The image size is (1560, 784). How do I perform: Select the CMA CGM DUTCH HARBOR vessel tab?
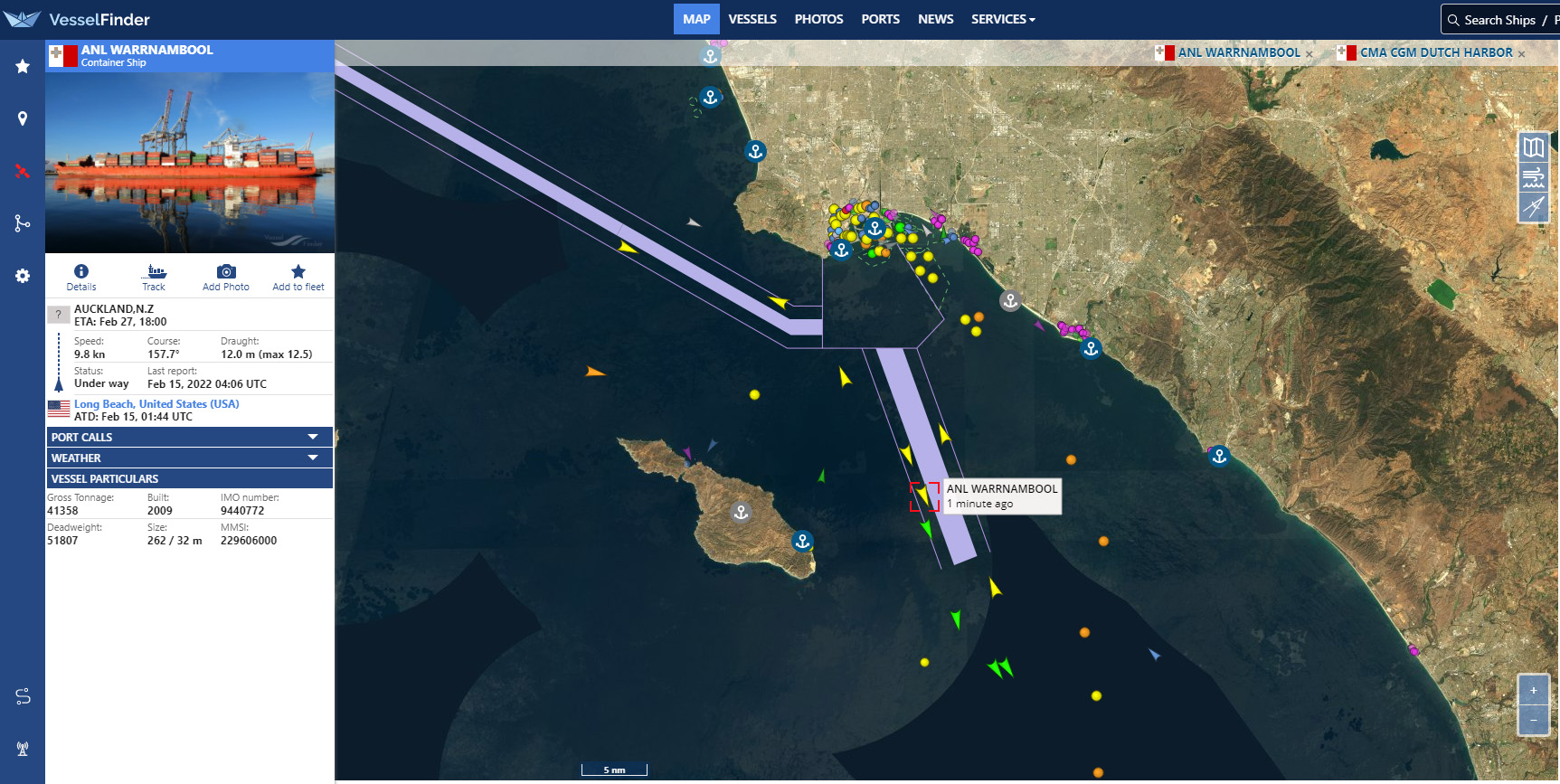click(1436, 53)
